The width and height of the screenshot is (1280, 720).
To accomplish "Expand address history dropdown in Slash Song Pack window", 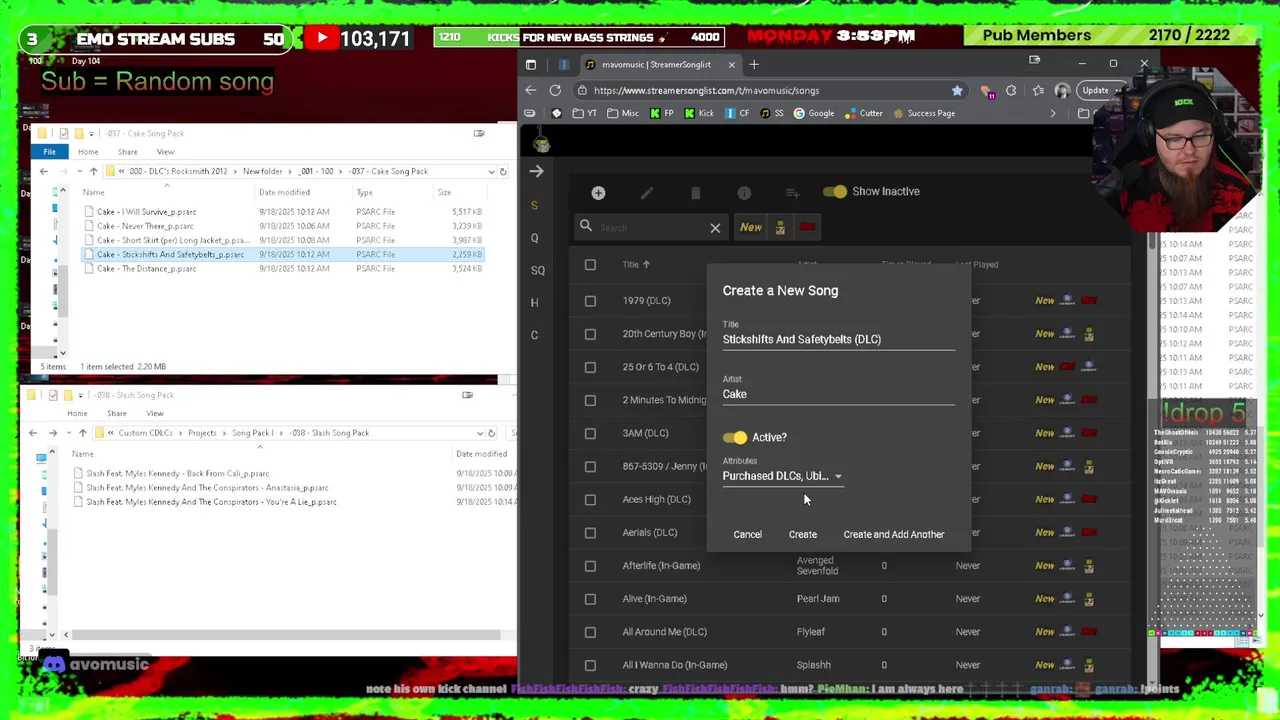I will coord(480,433).
